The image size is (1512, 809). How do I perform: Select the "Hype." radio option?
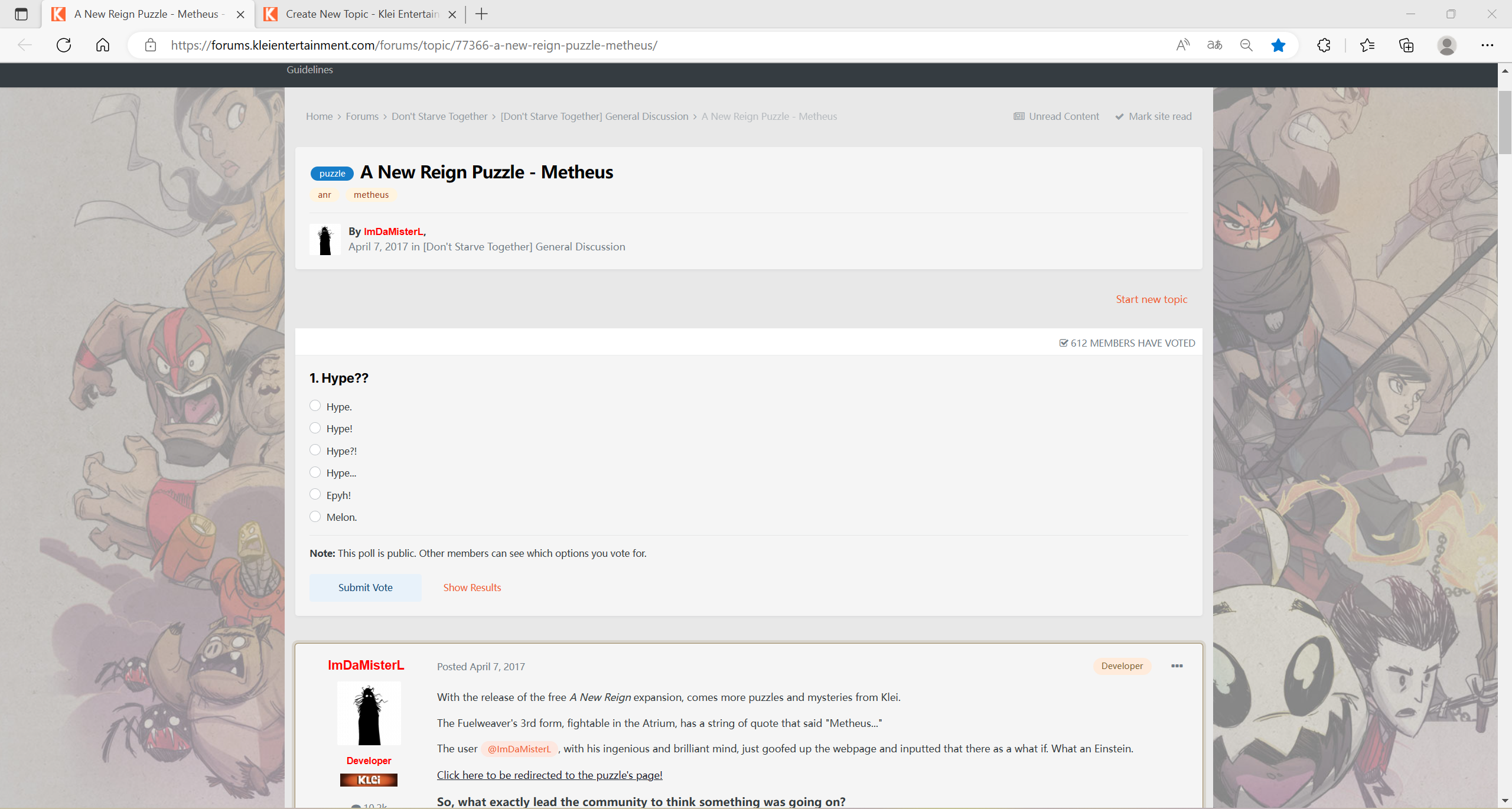(315, 406)
